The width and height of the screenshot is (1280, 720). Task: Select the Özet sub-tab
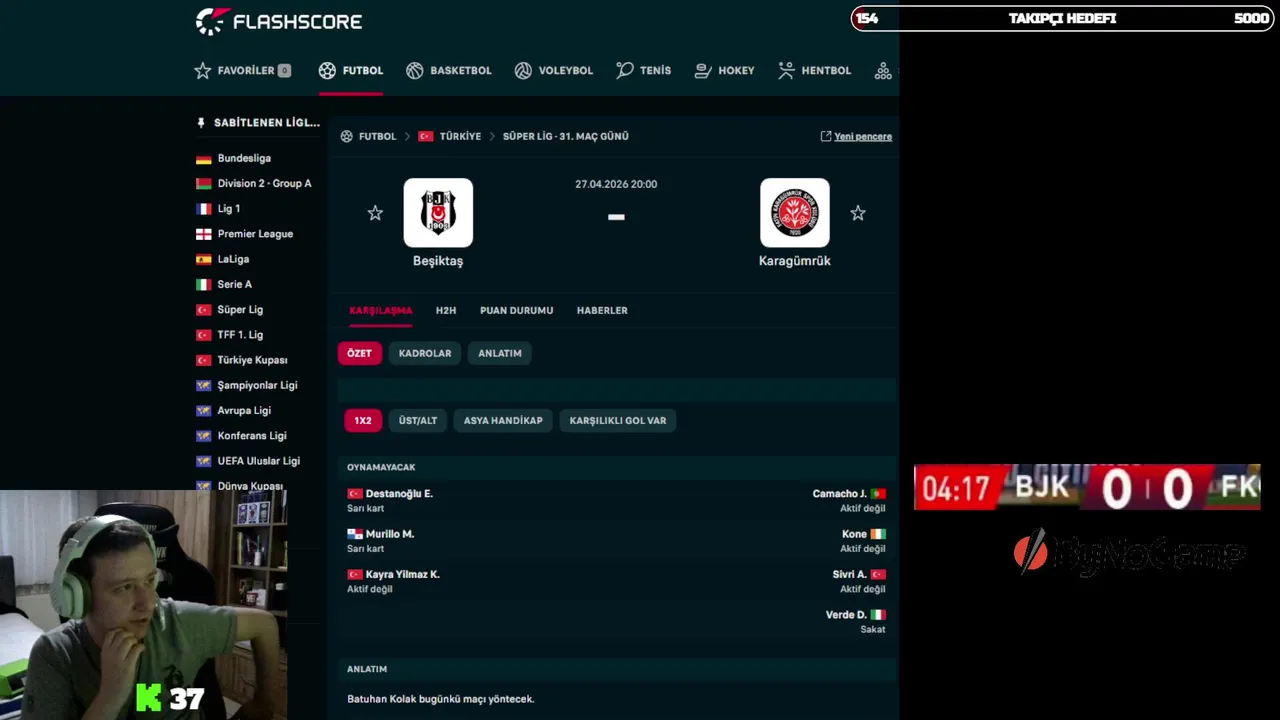tap(360, 353)
